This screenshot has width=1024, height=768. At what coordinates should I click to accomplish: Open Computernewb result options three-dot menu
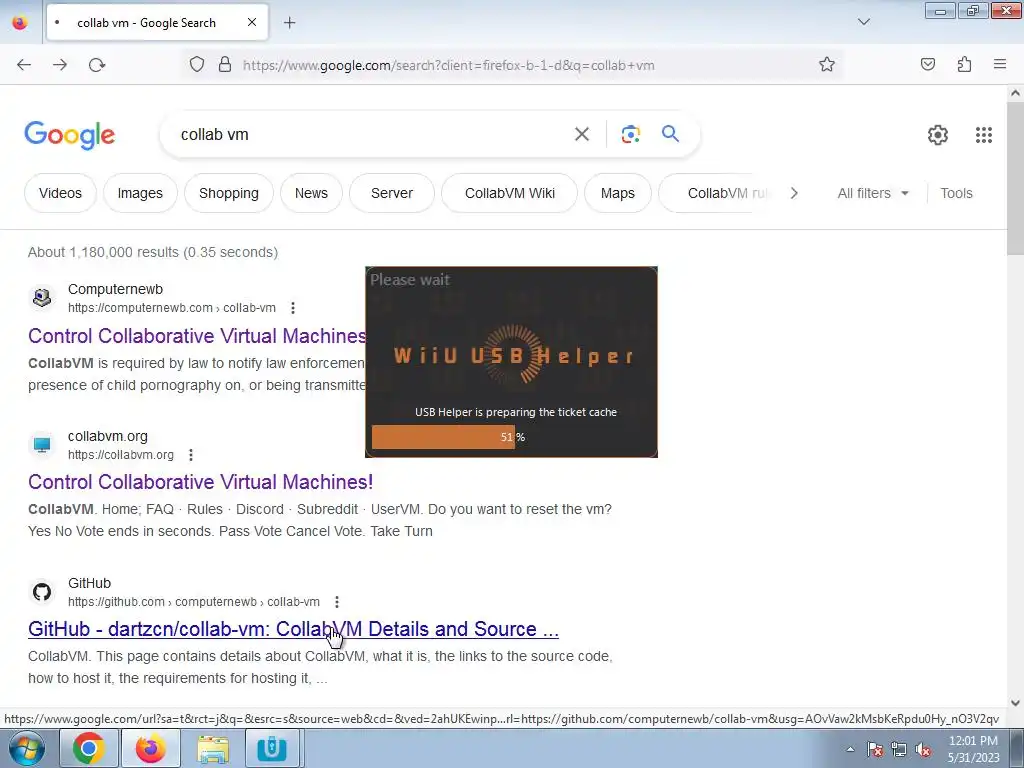pos(293,308)
